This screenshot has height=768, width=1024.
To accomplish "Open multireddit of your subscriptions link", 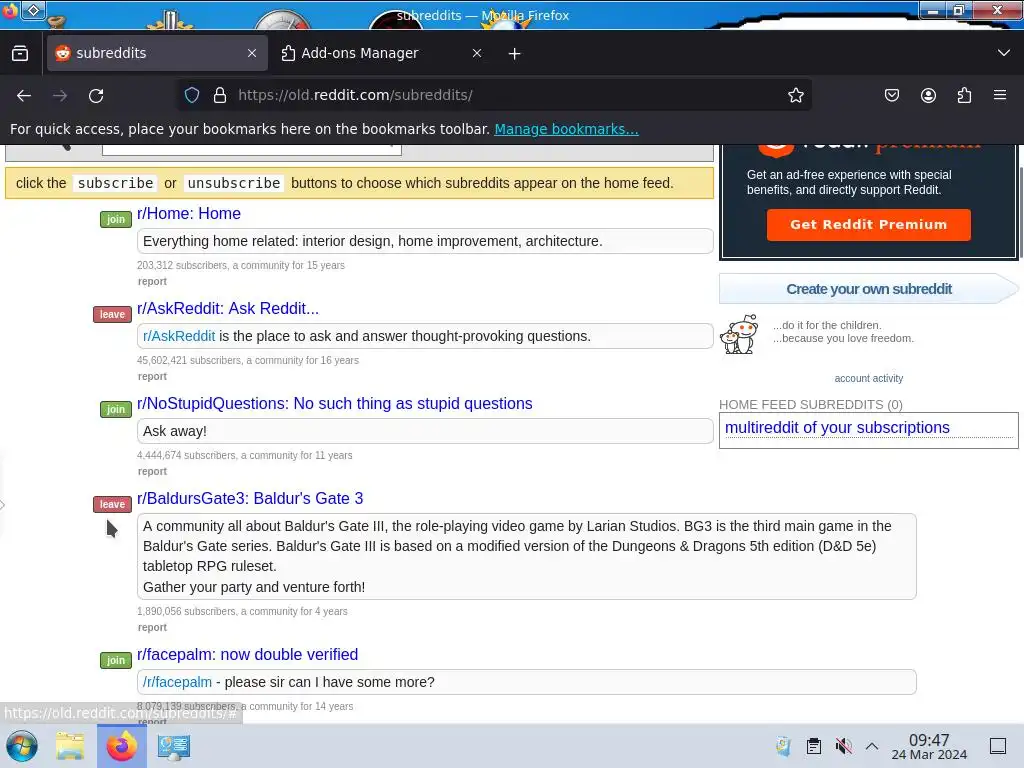I will pos(837,428).
